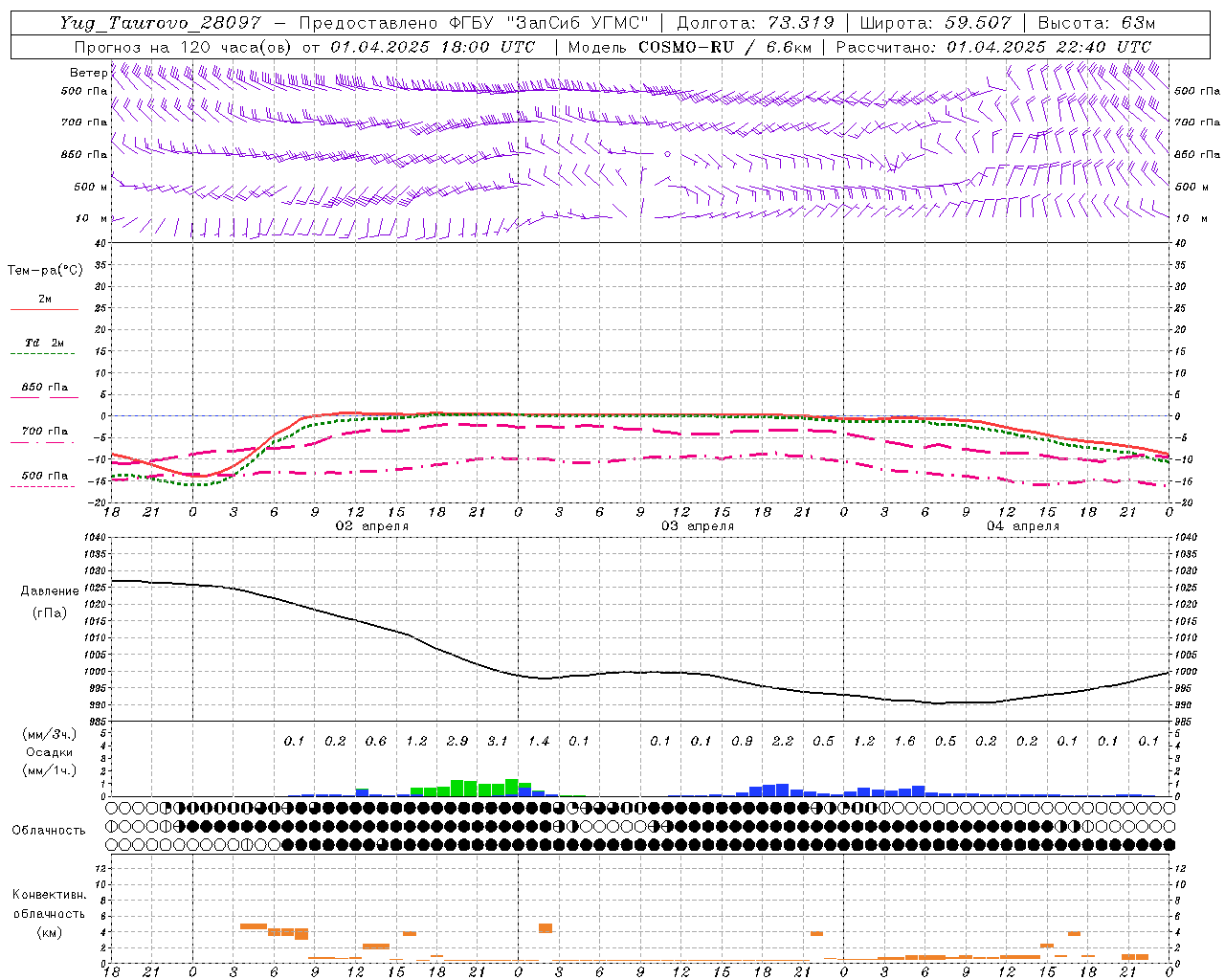Click the precipitation value 1.4
The height and width of the screenshot is (980, 1225).
539,742
